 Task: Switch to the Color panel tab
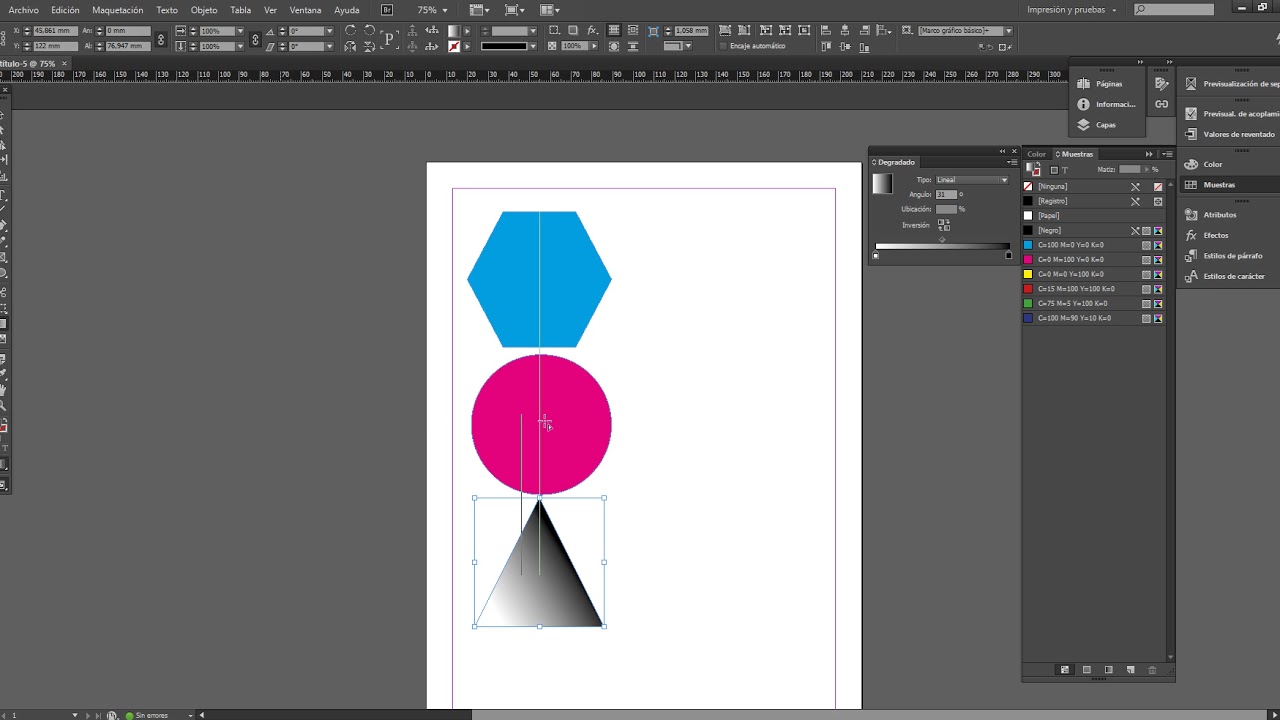coord(1037,154)
